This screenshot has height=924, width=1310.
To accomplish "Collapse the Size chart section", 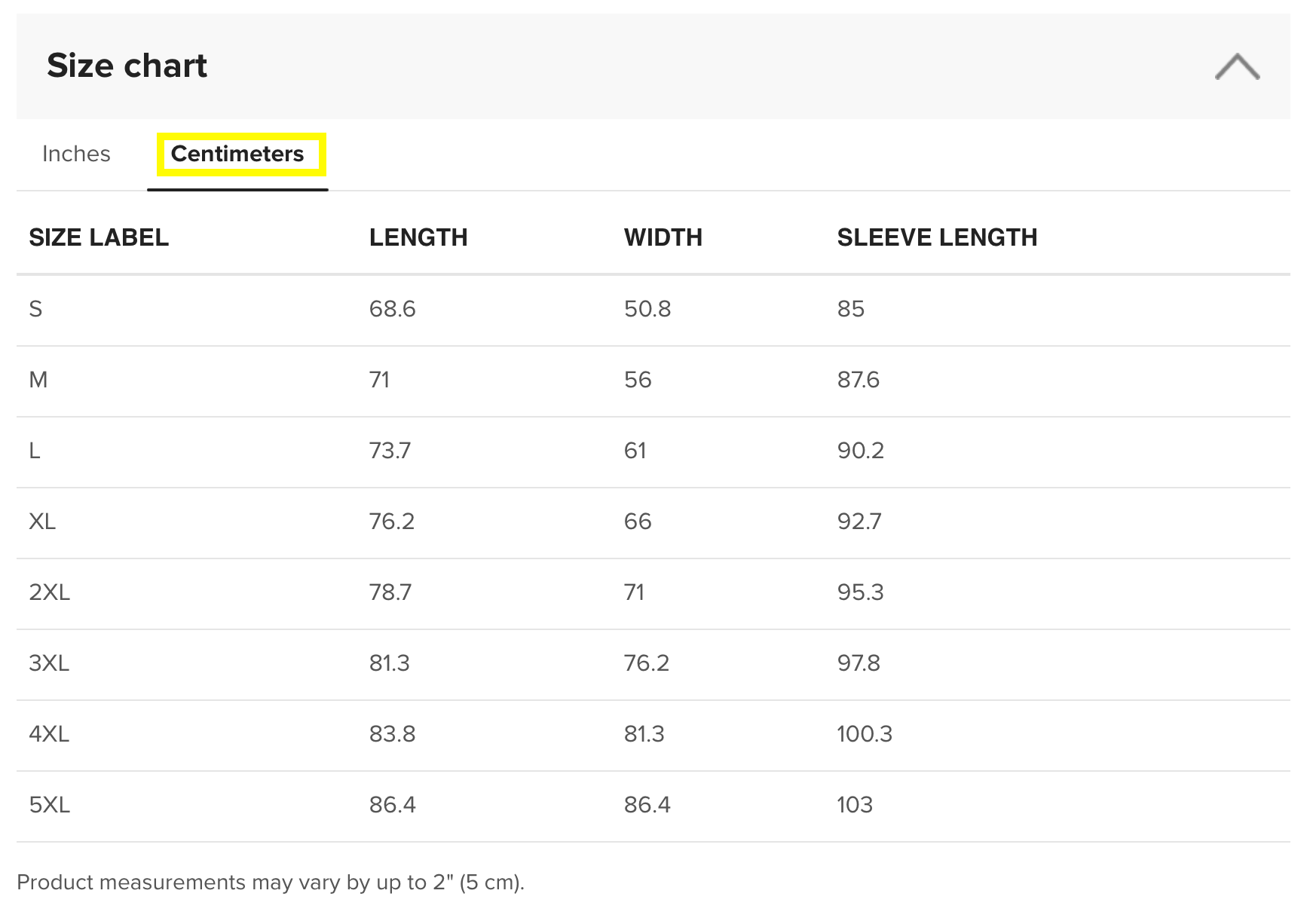I will (1237, 66).
